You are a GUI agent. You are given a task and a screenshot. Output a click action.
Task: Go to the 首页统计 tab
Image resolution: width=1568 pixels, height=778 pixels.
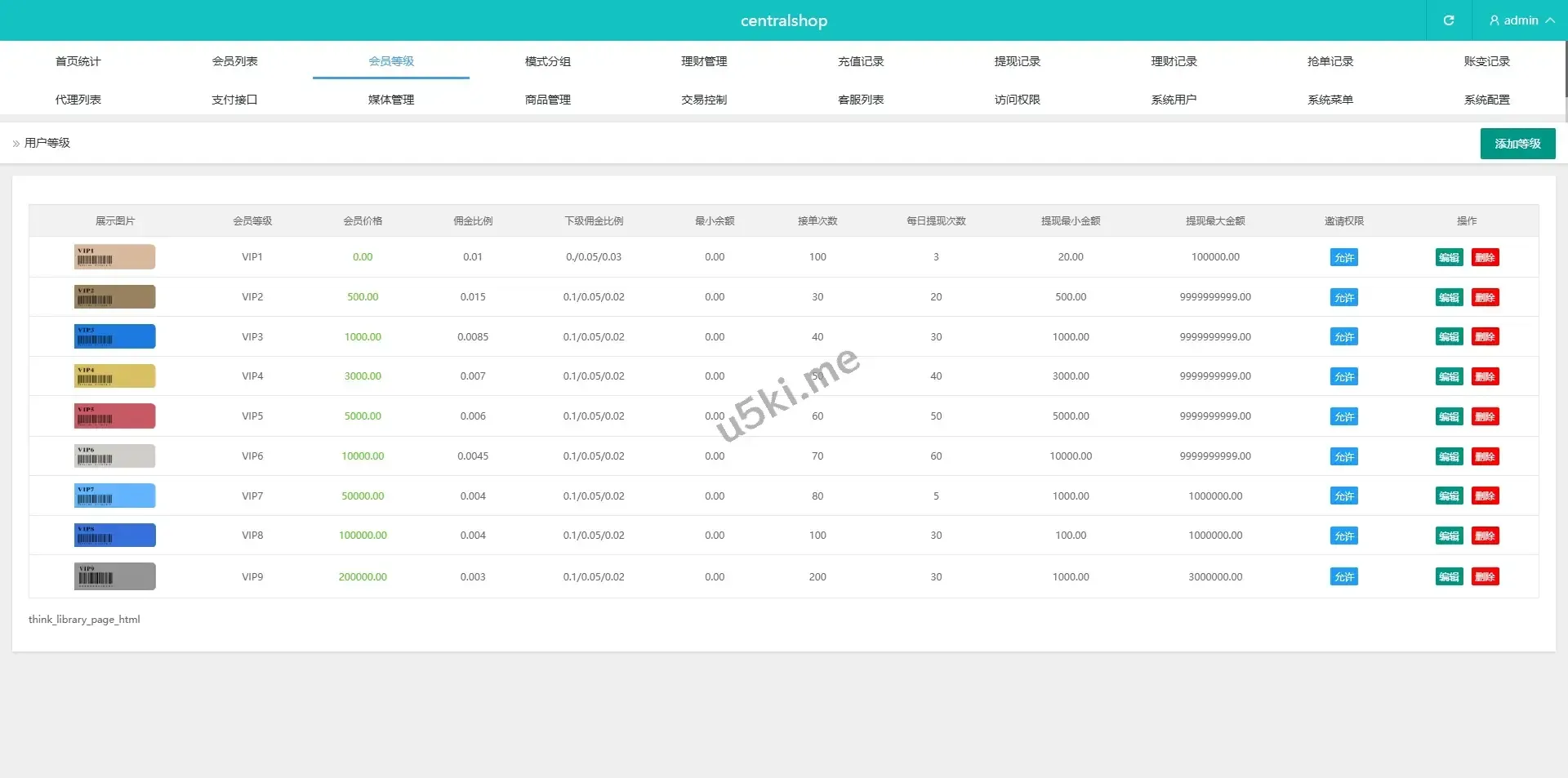pos(78,61)
